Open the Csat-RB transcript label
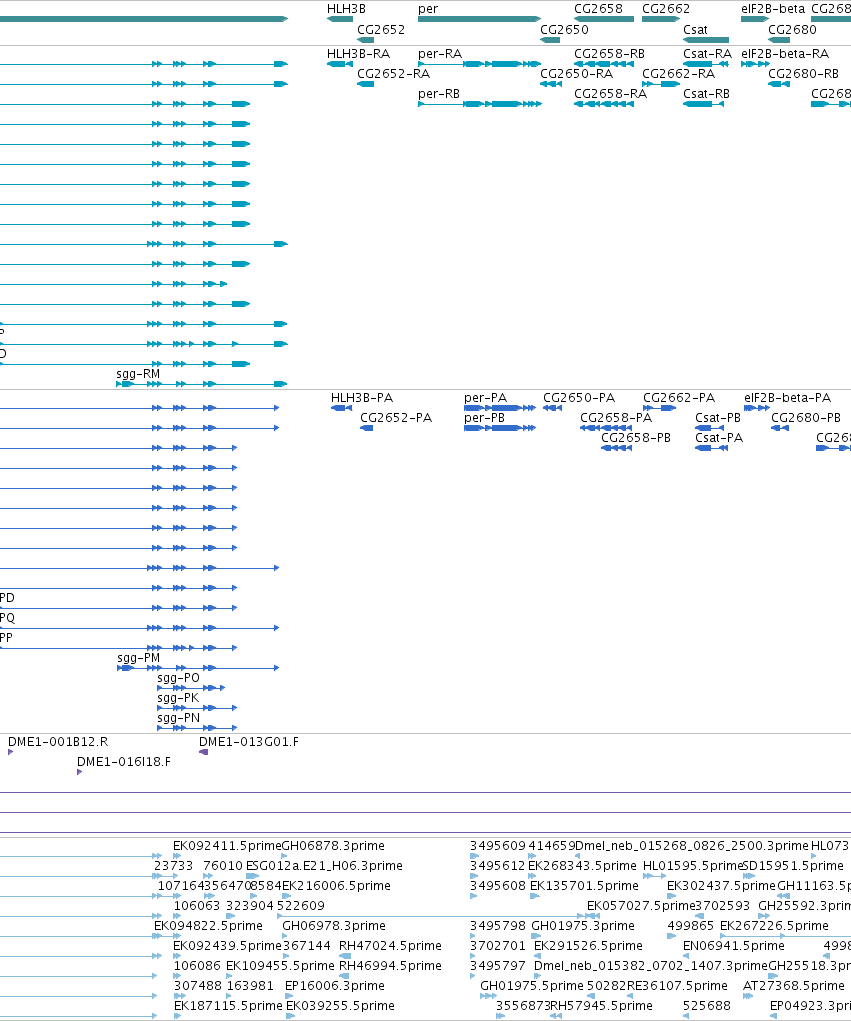This screenshot has height=1021, width=851. [x=706, y=94]
